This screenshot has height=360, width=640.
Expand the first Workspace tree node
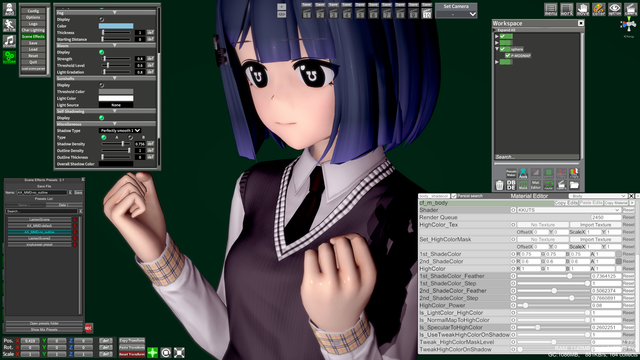click(x=497, y=36)
